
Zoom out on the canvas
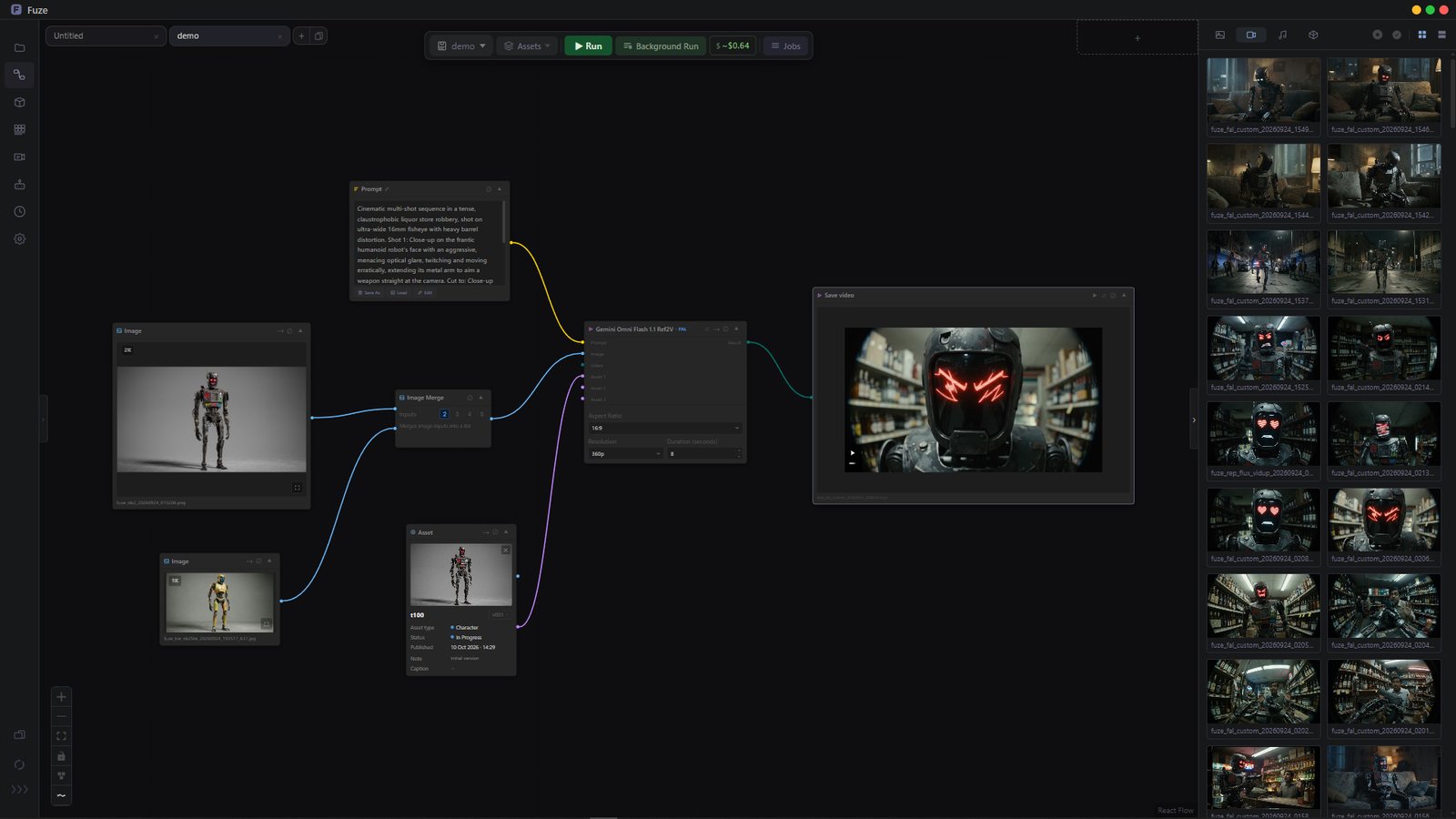[x=61, y=716]
